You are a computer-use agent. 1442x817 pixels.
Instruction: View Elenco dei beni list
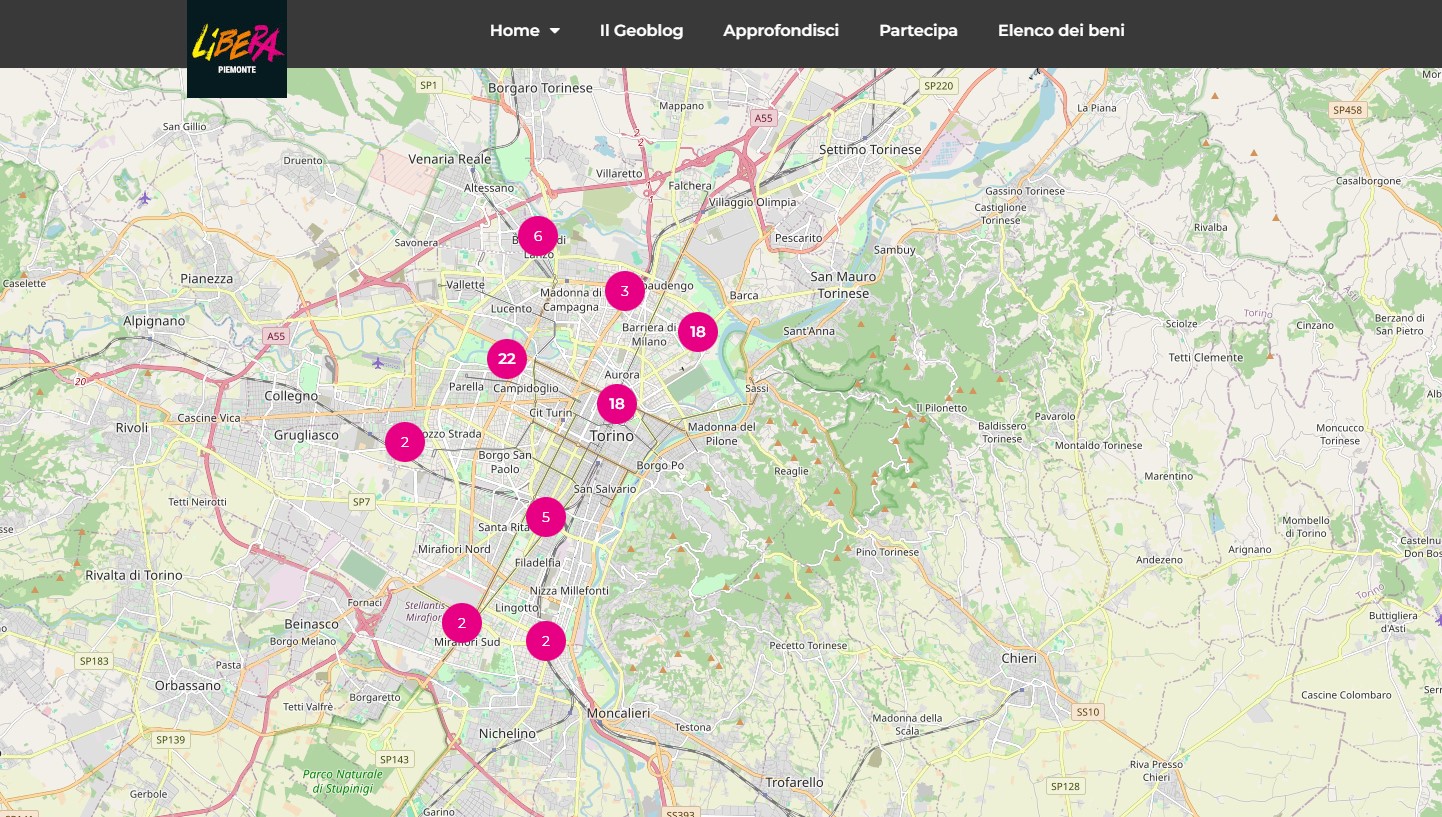click(x=1061, y=31)
